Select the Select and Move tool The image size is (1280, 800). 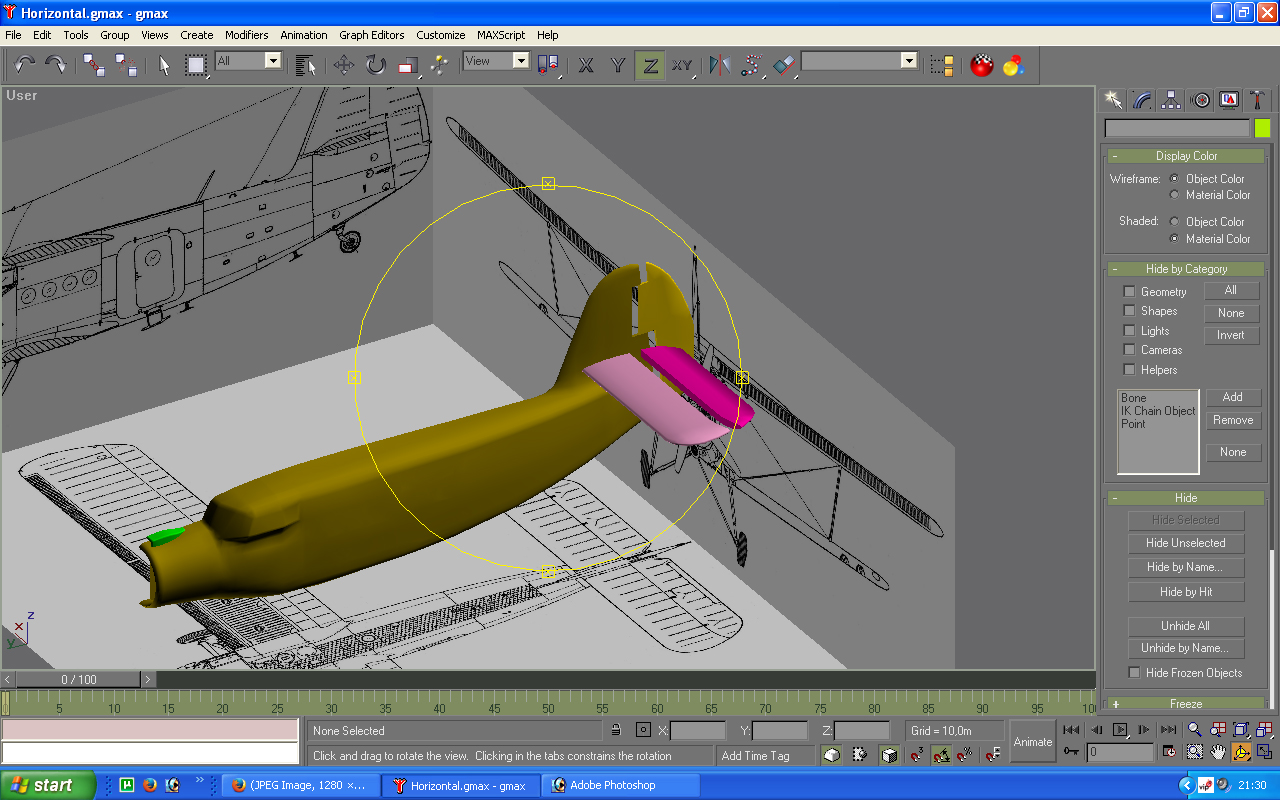[x=343, y=66]
